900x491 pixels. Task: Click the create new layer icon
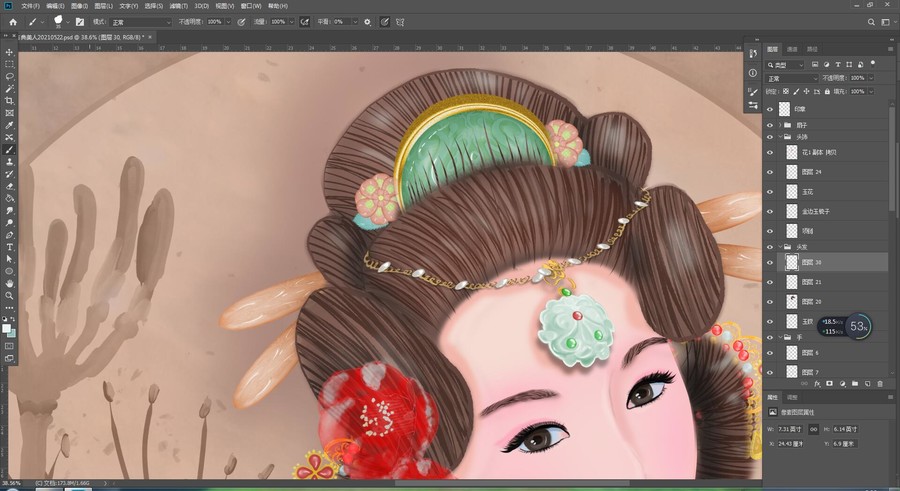867,384
